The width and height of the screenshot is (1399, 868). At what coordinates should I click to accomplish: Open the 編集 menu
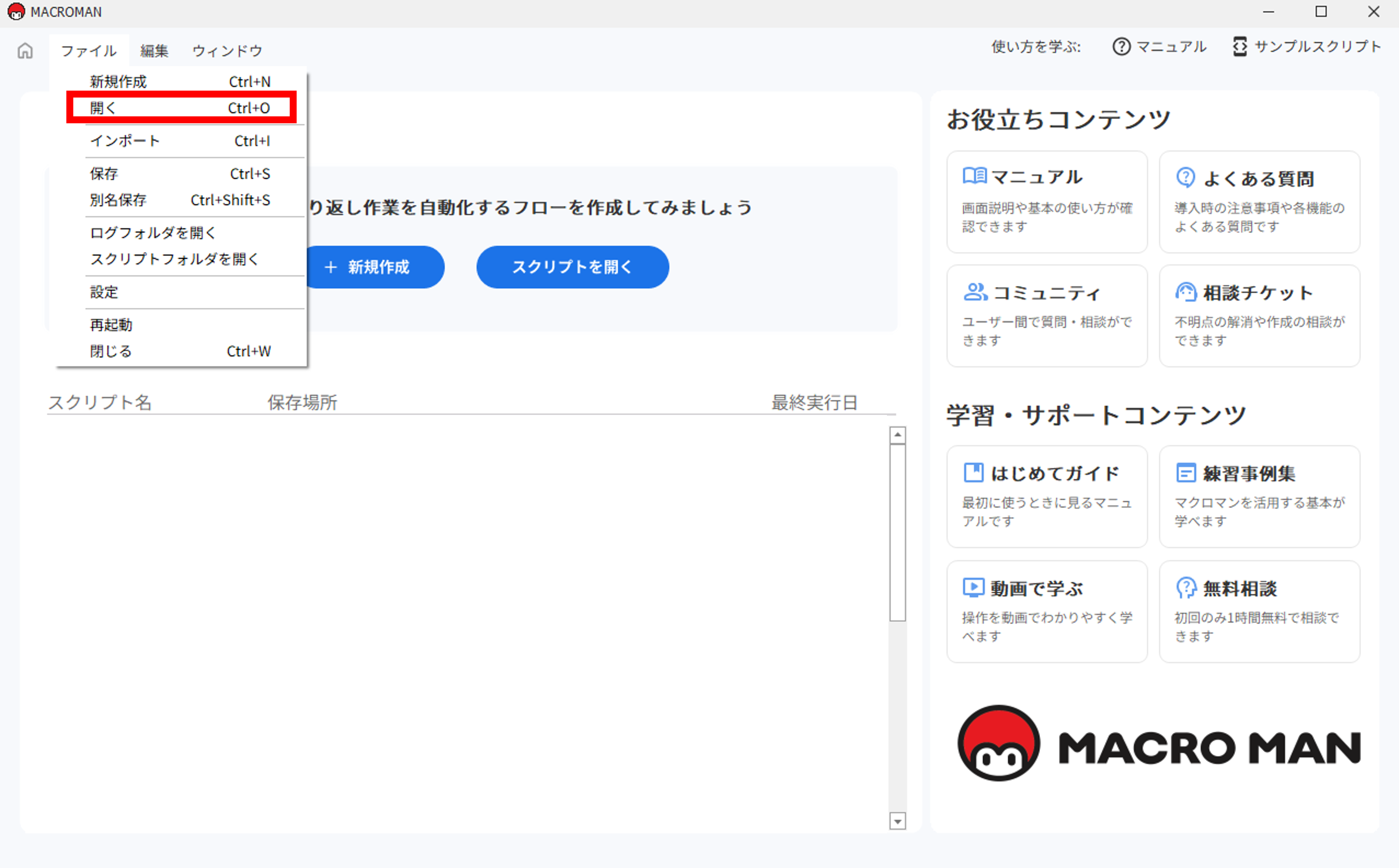click(155, 51)
